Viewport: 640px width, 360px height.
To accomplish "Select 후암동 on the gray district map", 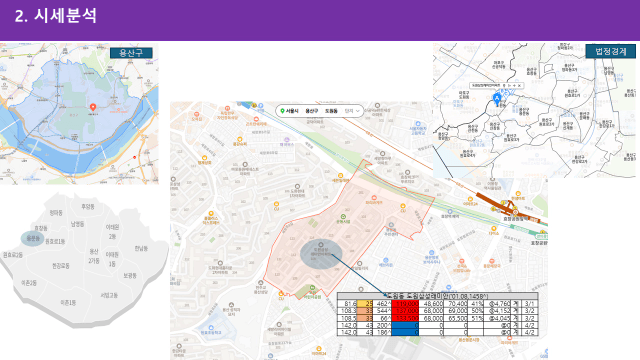I will [88, 207].
